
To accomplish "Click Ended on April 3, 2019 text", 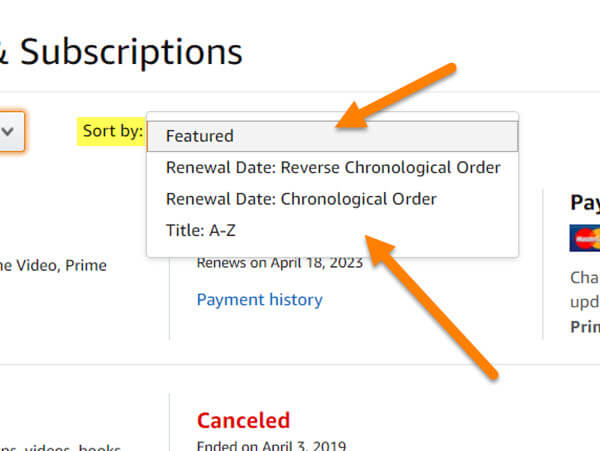I will point(271,446).
